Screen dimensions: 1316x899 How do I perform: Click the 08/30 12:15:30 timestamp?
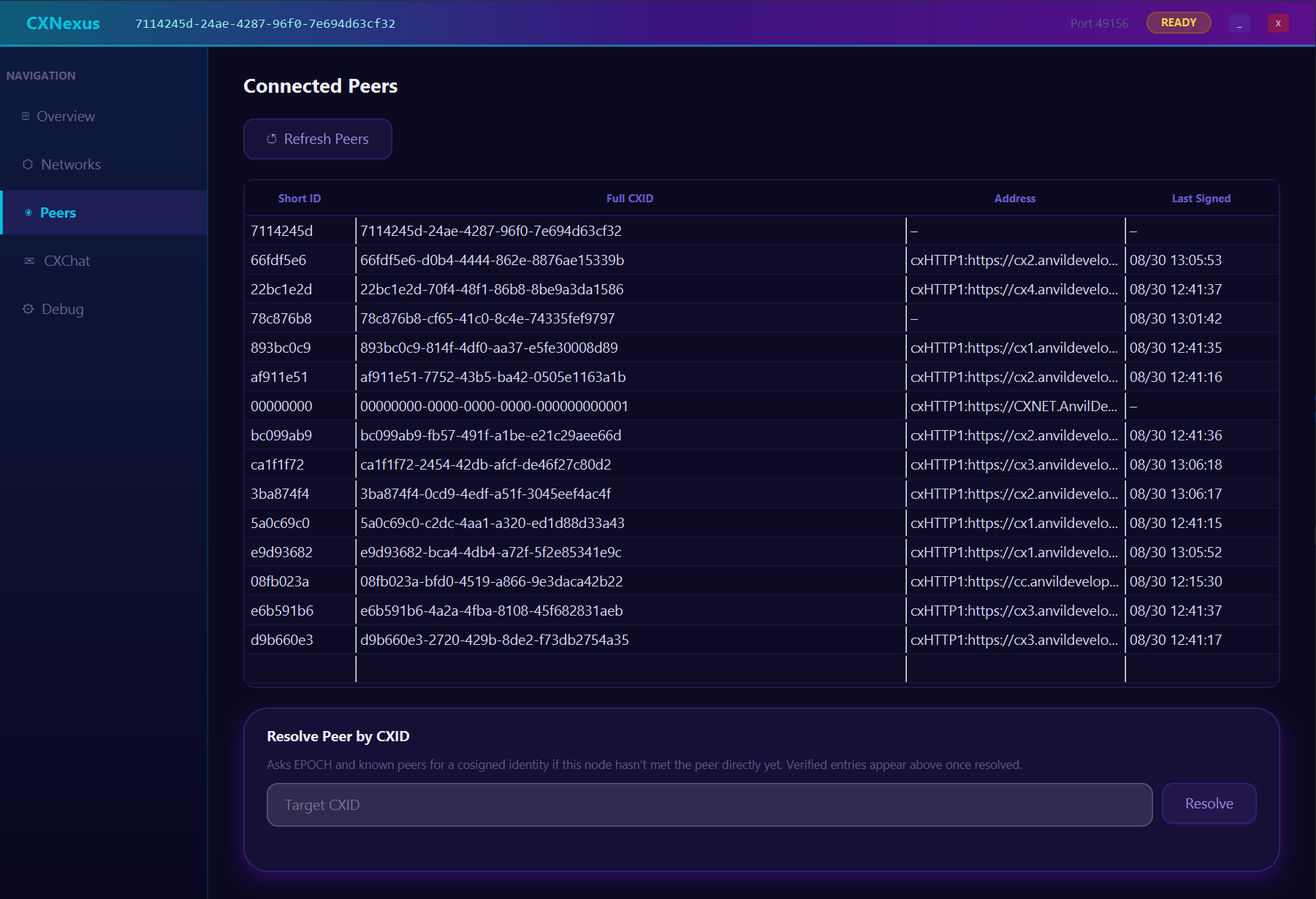tap(1176, 581)
